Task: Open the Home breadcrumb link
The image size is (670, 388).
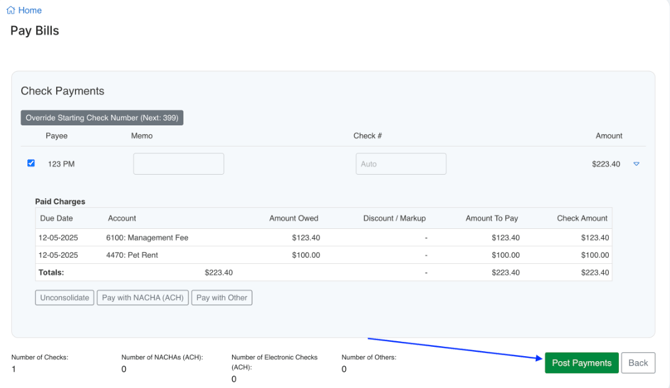Action: (x=29, y=10)
